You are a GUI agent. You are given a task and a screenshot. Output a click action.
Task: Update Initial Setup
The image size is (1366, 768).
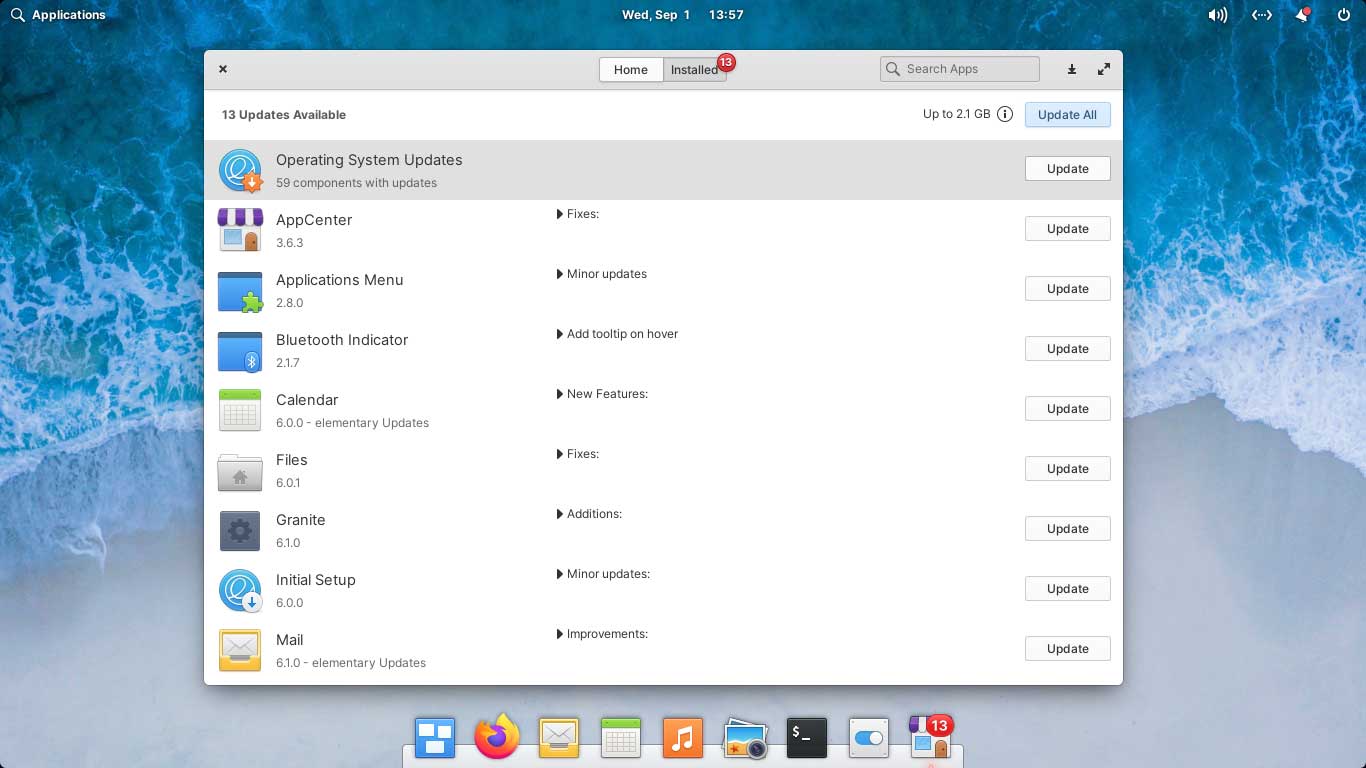(1067, 589)
